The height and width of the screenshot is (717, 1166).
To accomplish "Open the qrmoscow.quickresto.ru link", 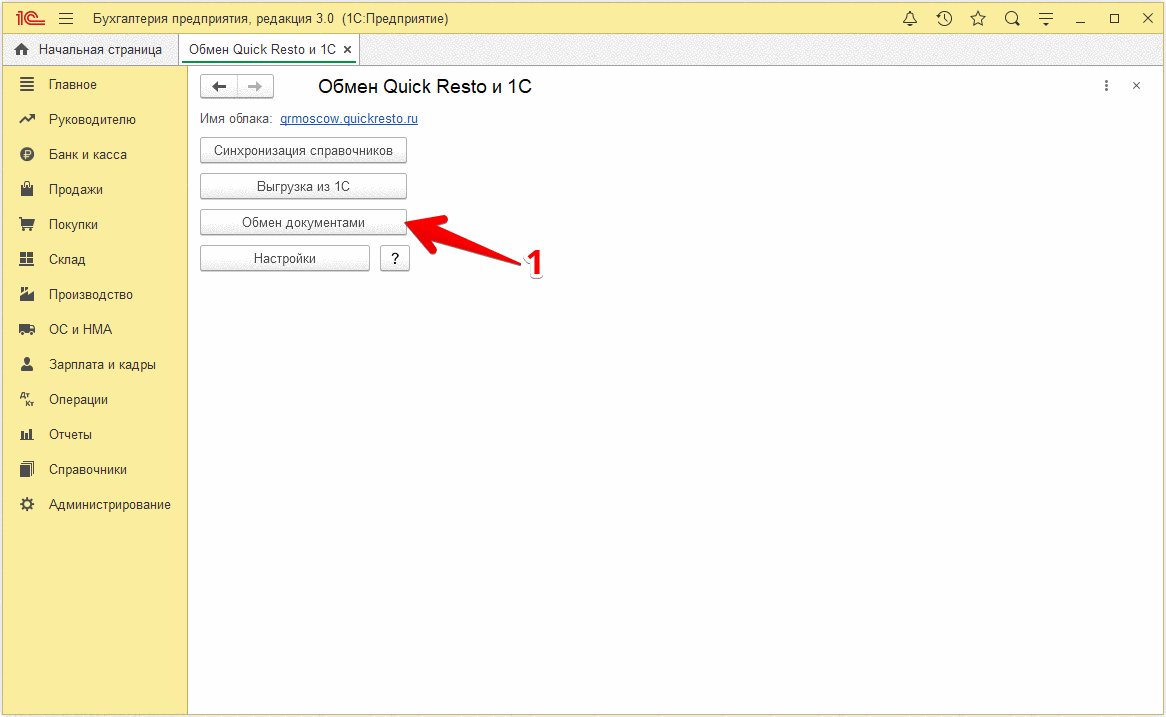I will click(x=349, y=118).
